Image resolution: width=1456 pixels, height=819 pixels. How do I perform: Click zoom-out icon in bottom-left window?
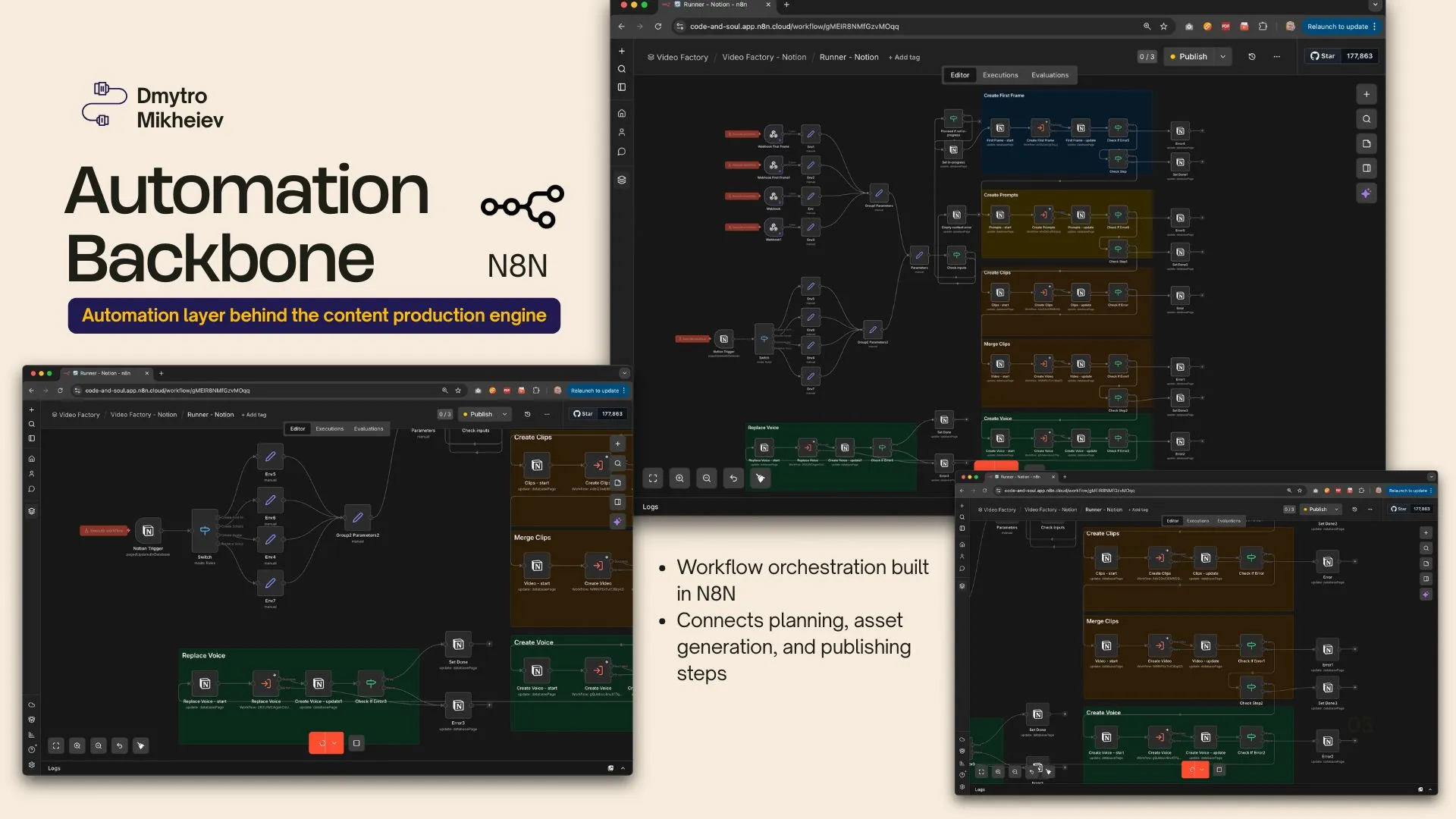coord(99,746)
